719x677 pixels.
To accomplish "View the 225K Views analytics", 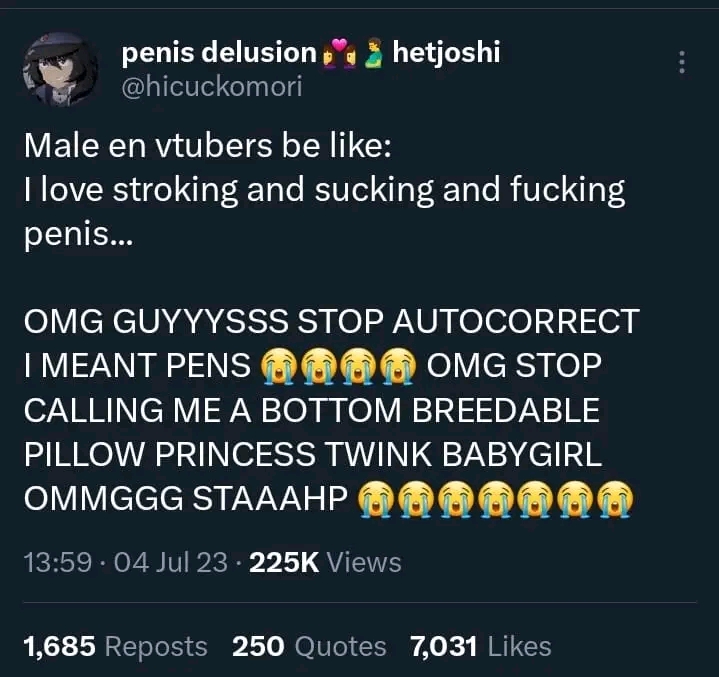I will tap(325, 562).
